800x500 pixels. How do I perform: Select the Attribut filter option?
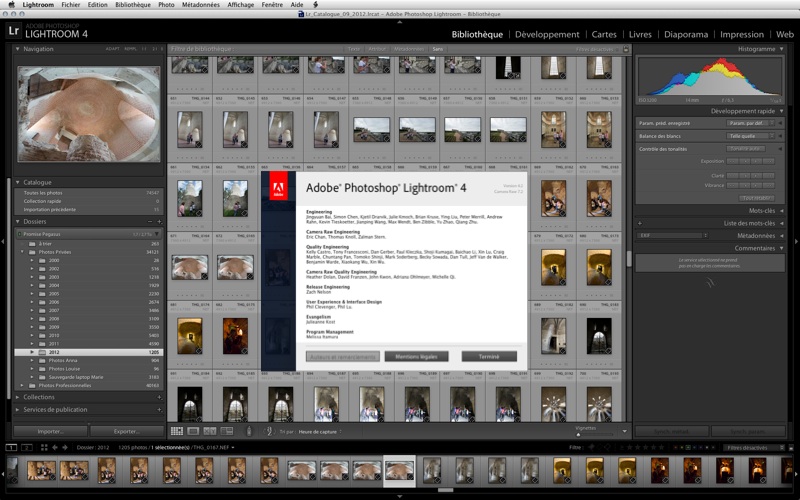377,49
